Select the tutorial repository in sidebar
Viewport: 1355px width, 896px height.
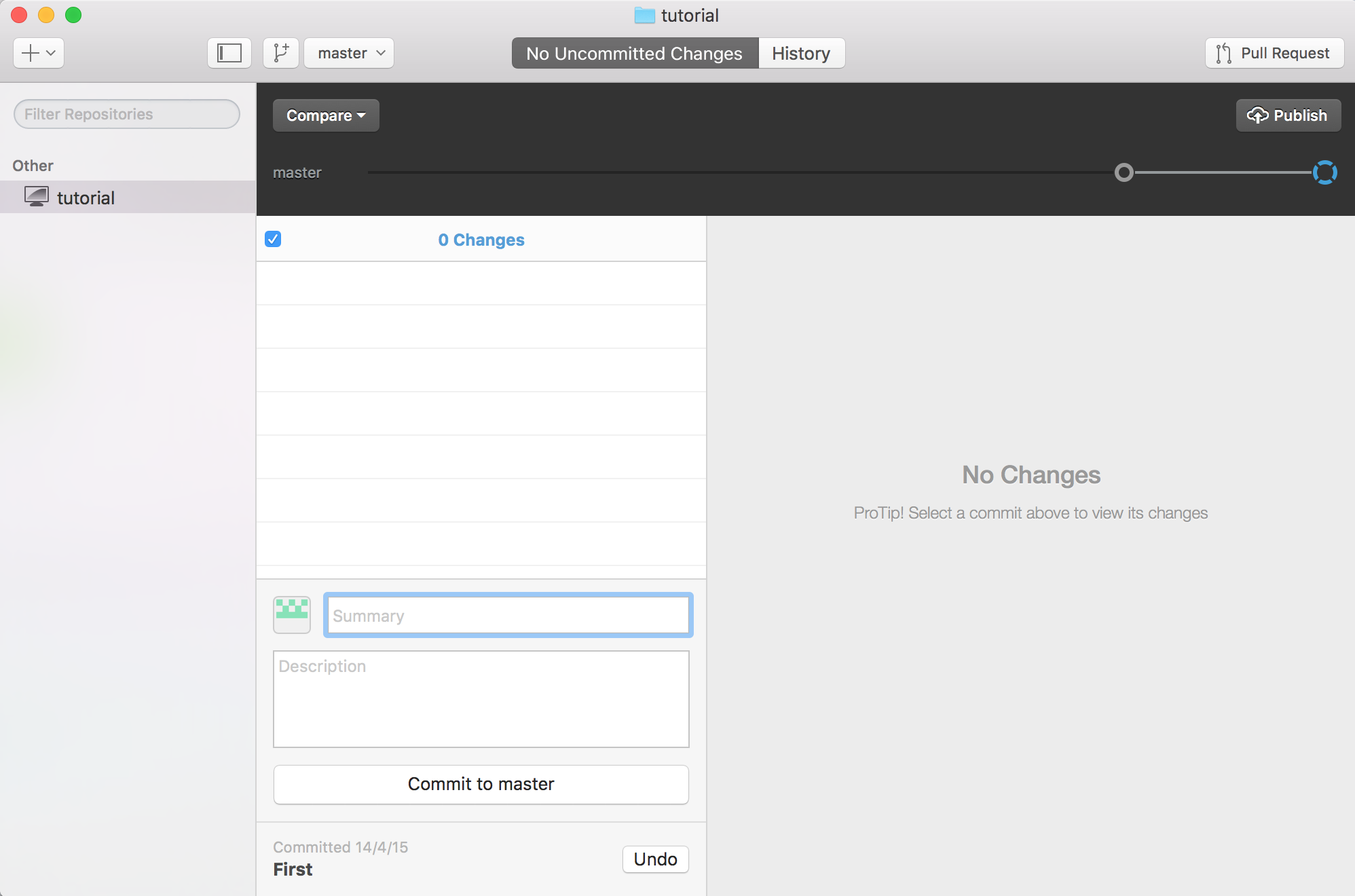point(86,198)
